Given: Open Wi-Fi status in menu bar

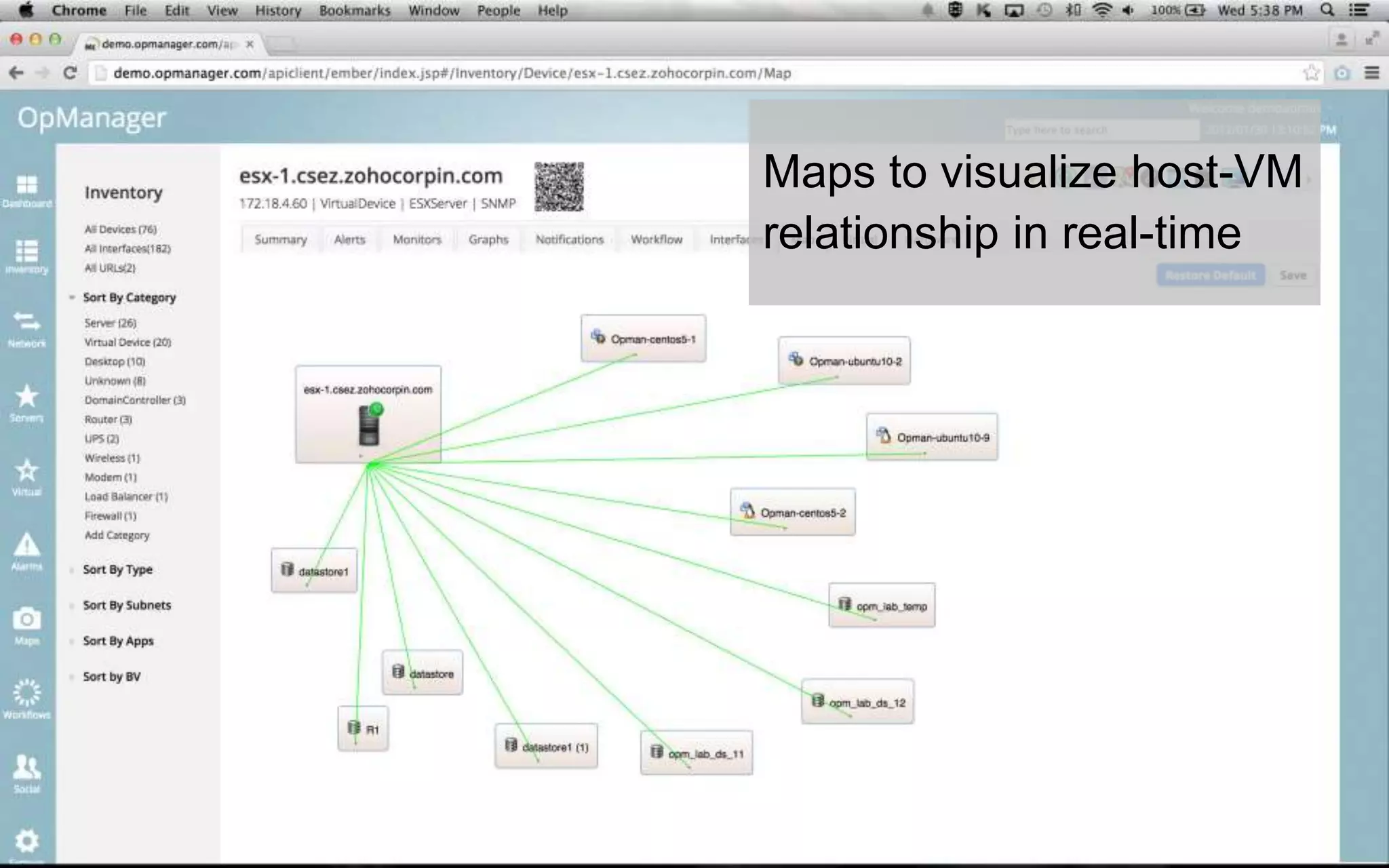Looking at the screenshot, I should (1103, 10).
